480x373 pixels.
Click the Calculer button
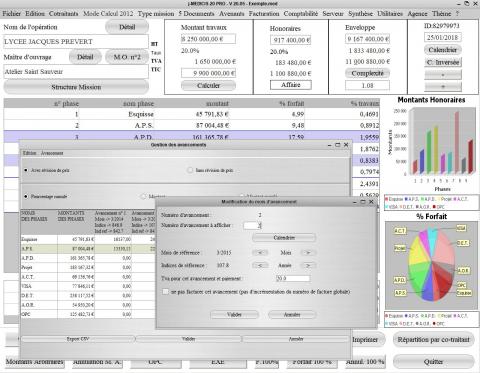[x=208, y=85]
